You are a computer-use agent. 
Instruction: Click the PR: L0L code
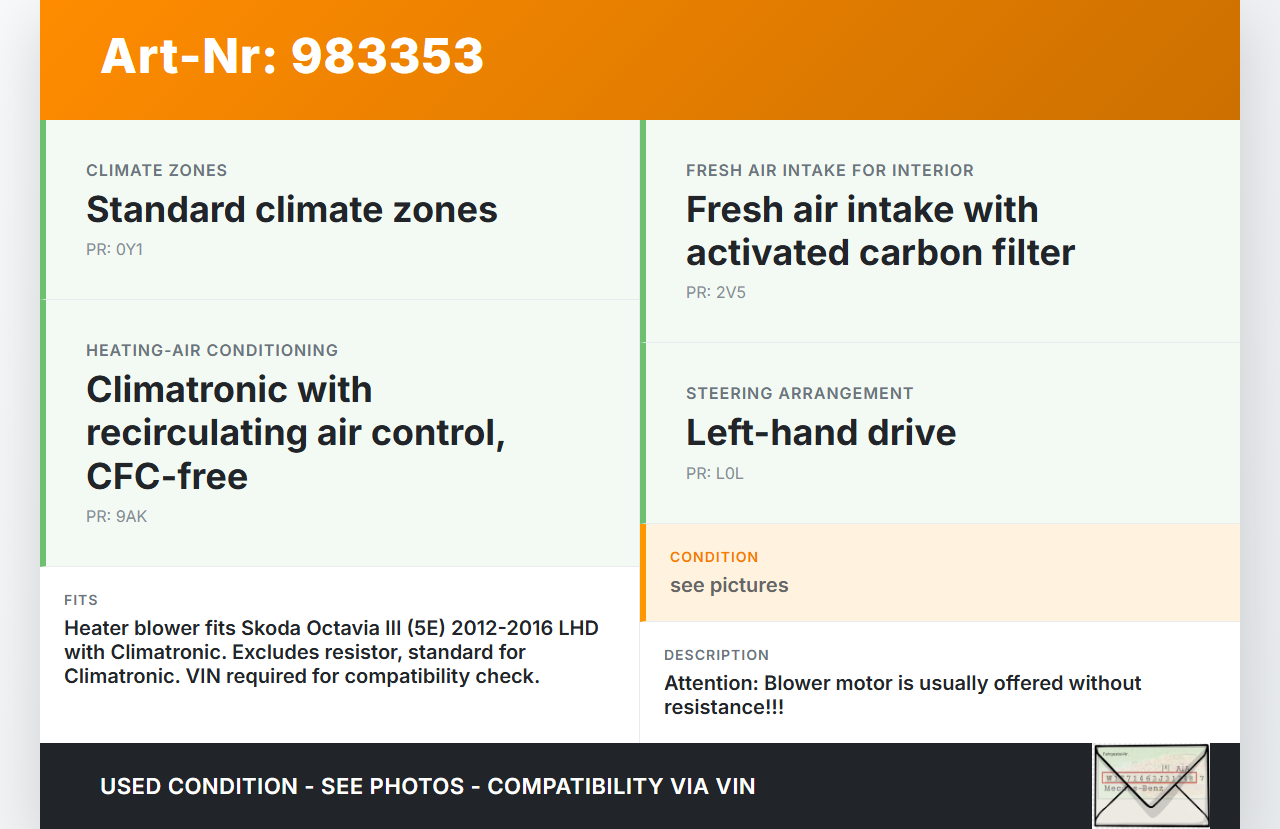pos(715,474)
